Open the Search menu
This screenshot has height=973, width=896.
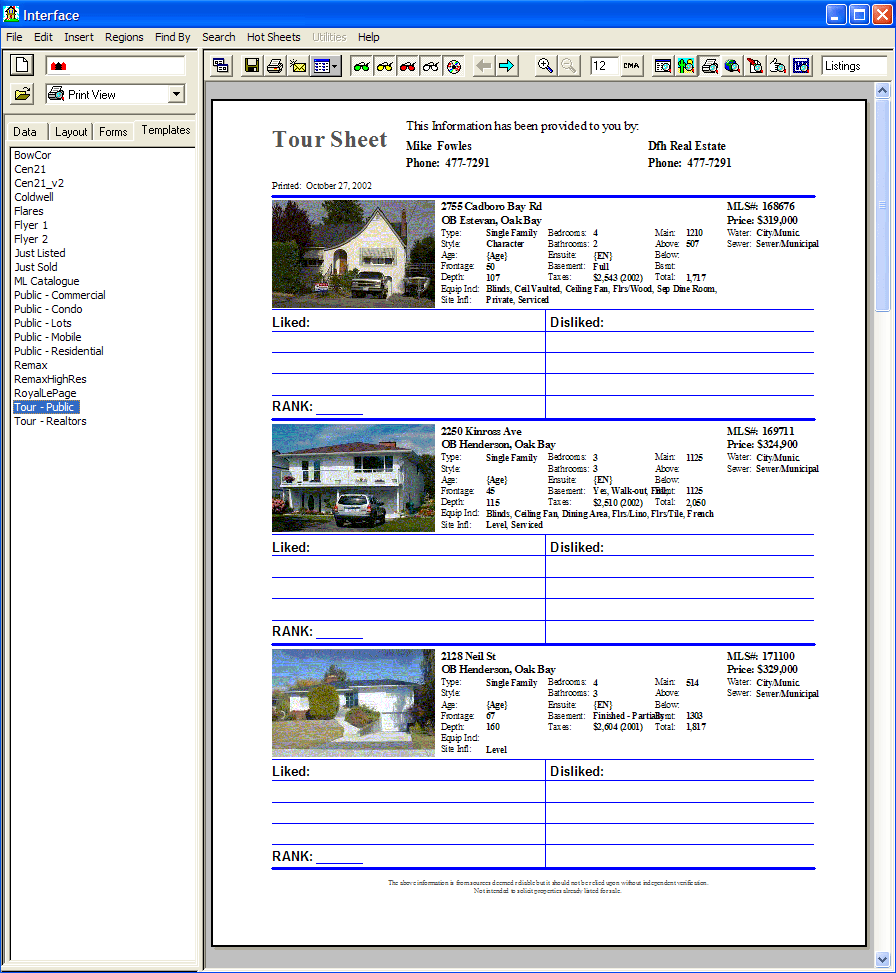[x=218, y=37]
